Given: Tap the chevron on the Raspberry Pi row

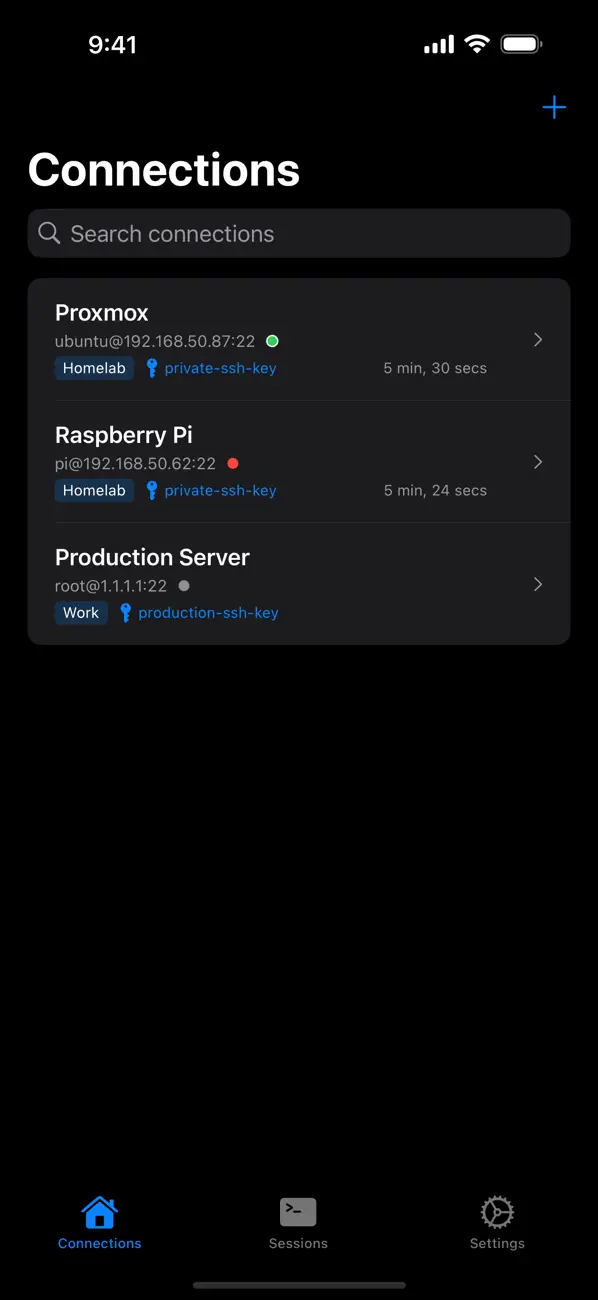Looking at the screenshot, I should click(538, 462).
